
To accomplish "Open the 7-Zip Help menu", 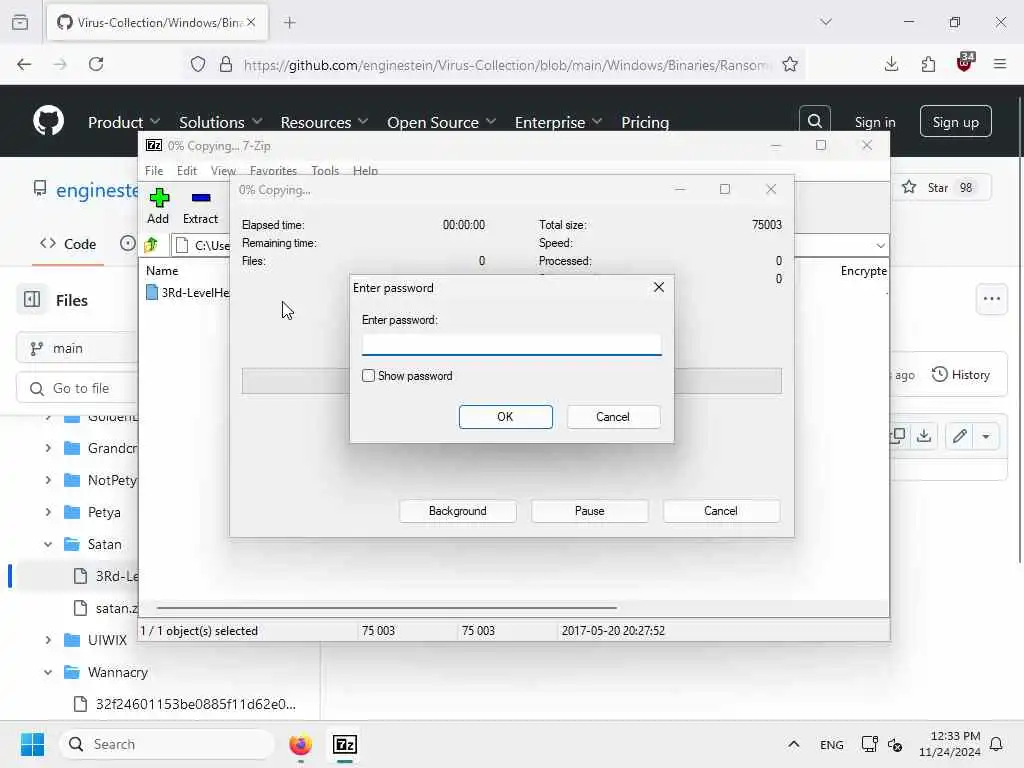I will [x=365, y=170].
